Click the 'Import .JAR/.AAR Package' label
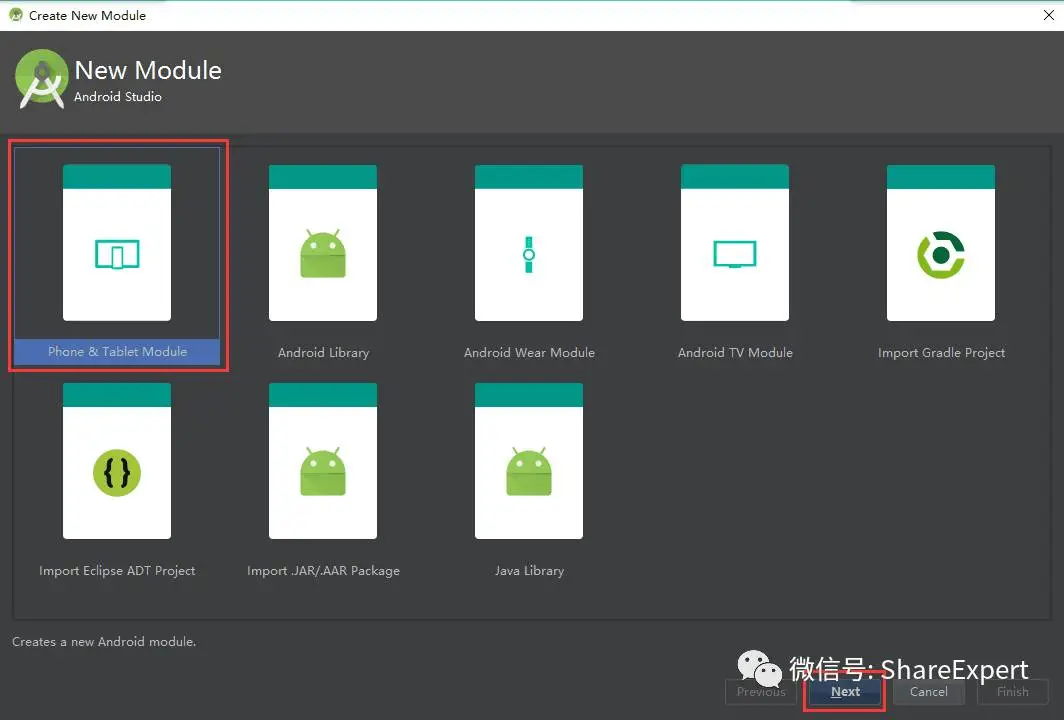1064x720 pixels. 324,571
